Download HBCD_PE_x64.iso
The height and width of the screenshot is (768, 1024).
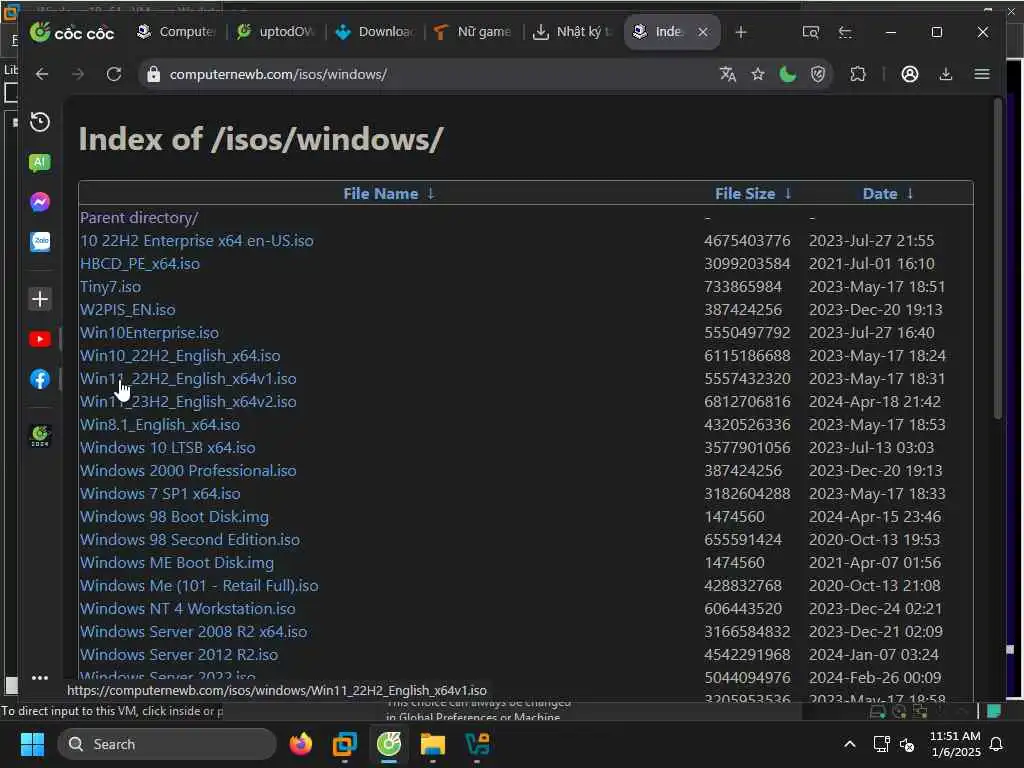(x=140, y=264)
